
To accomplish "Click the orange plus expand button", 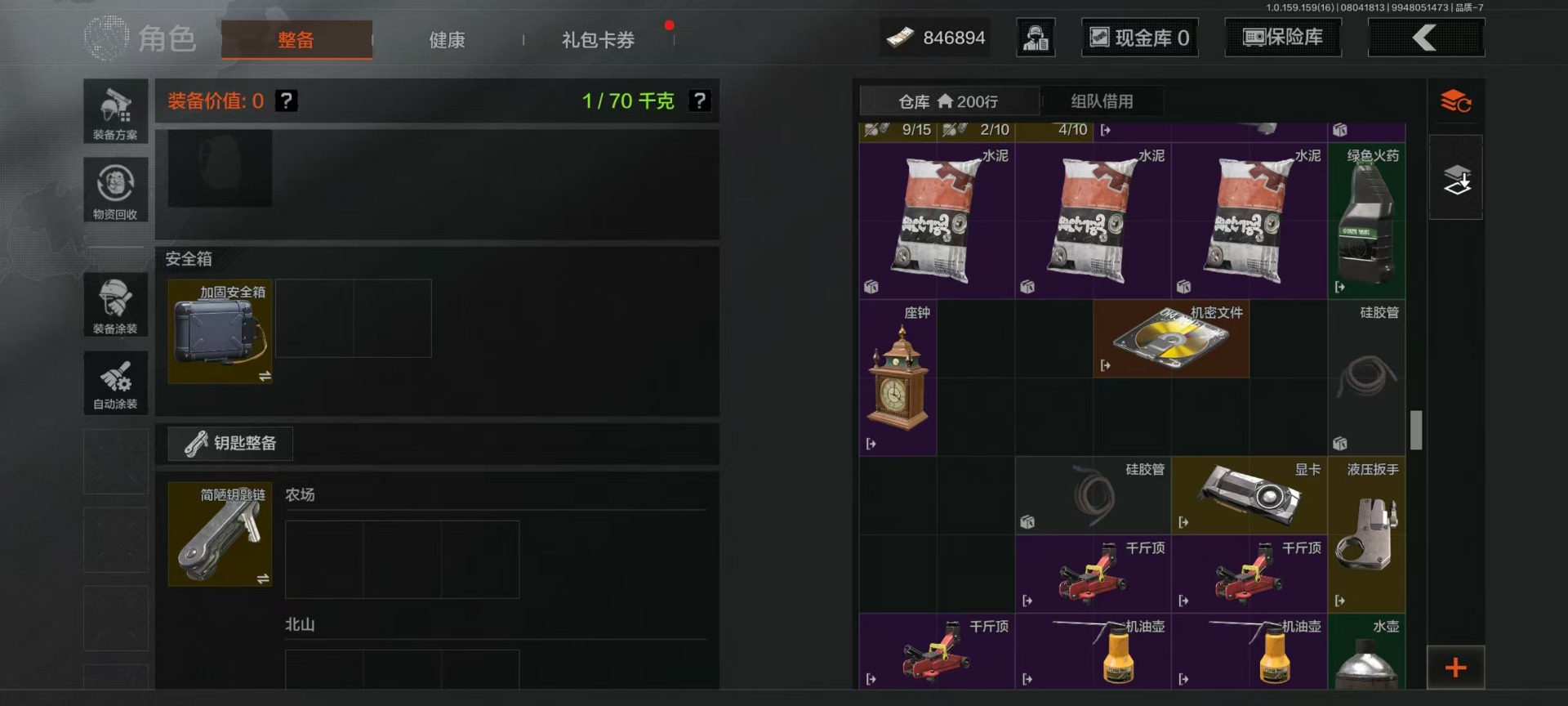I will click(x=1455, y=668).
